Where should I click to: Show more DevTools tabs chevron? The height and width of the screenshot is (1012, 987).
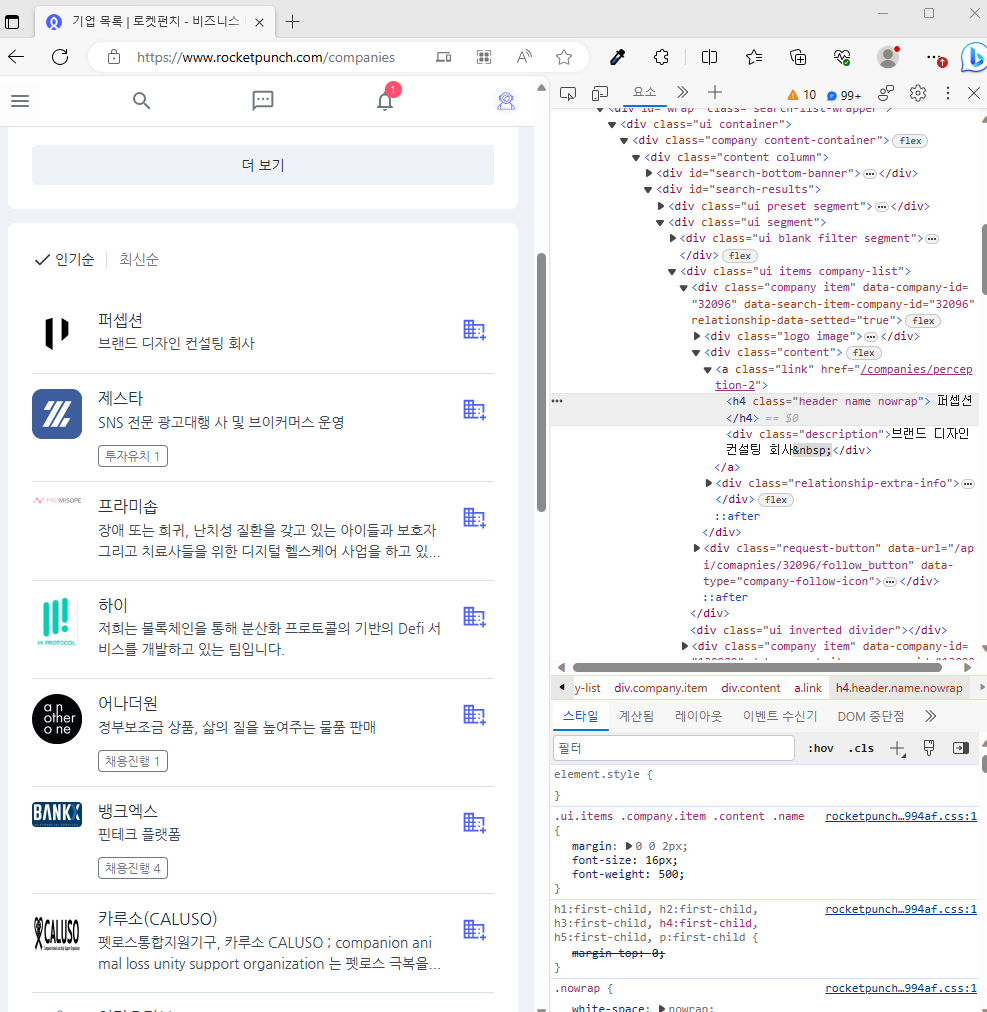pos(682,92)
